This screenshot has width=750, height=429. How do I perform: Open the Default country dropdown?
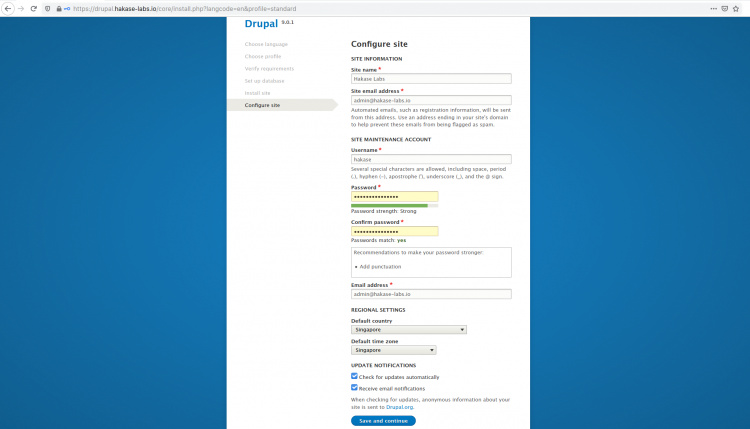click(408, 329)
